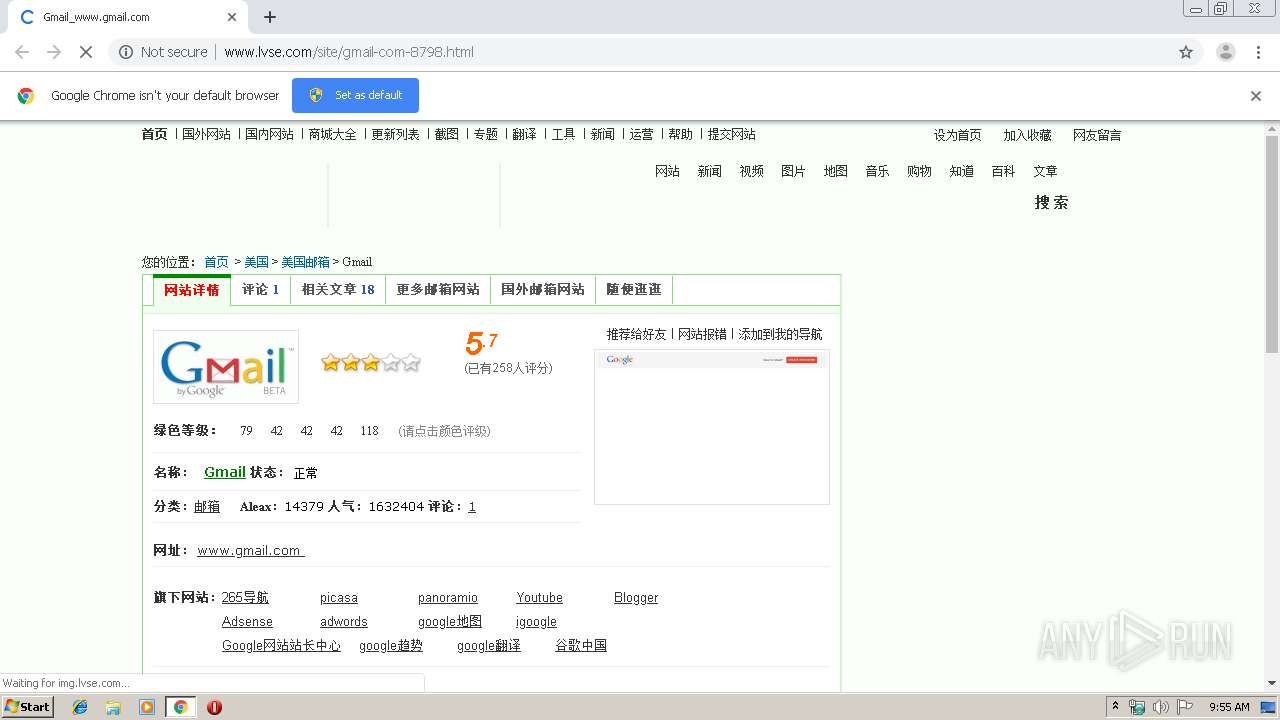Click 添加到我的导航 link
Screen dimensions: 1280x720
[x=780, y=334]
